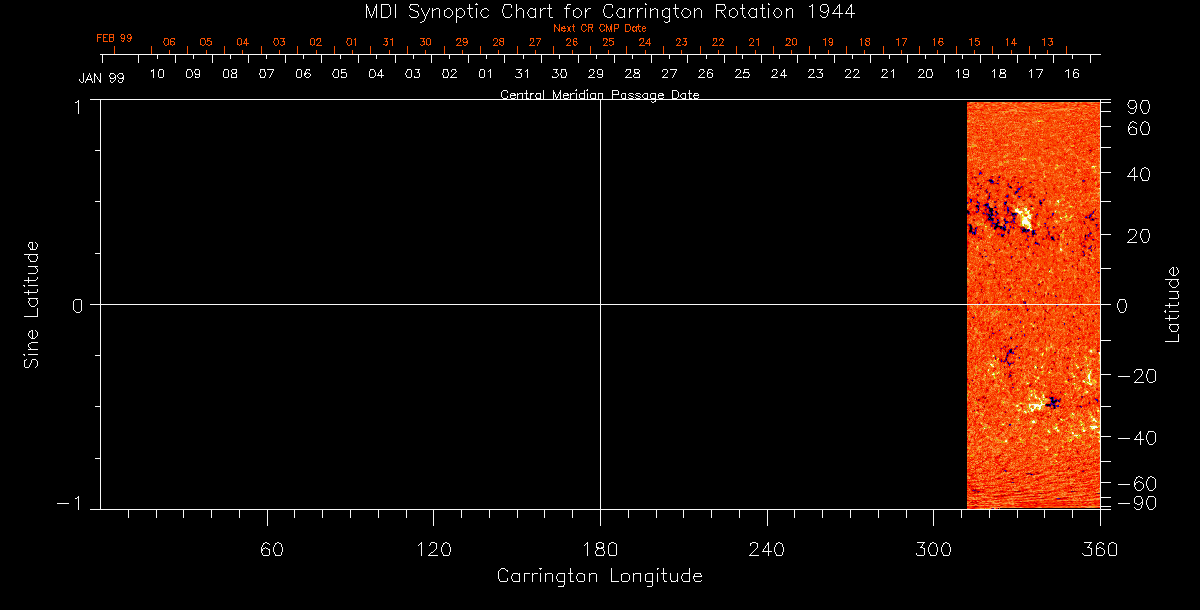Screen dimensions: 1200x610
Task: Click the Central Meridian Passage Date label
Action: [599, 95]
